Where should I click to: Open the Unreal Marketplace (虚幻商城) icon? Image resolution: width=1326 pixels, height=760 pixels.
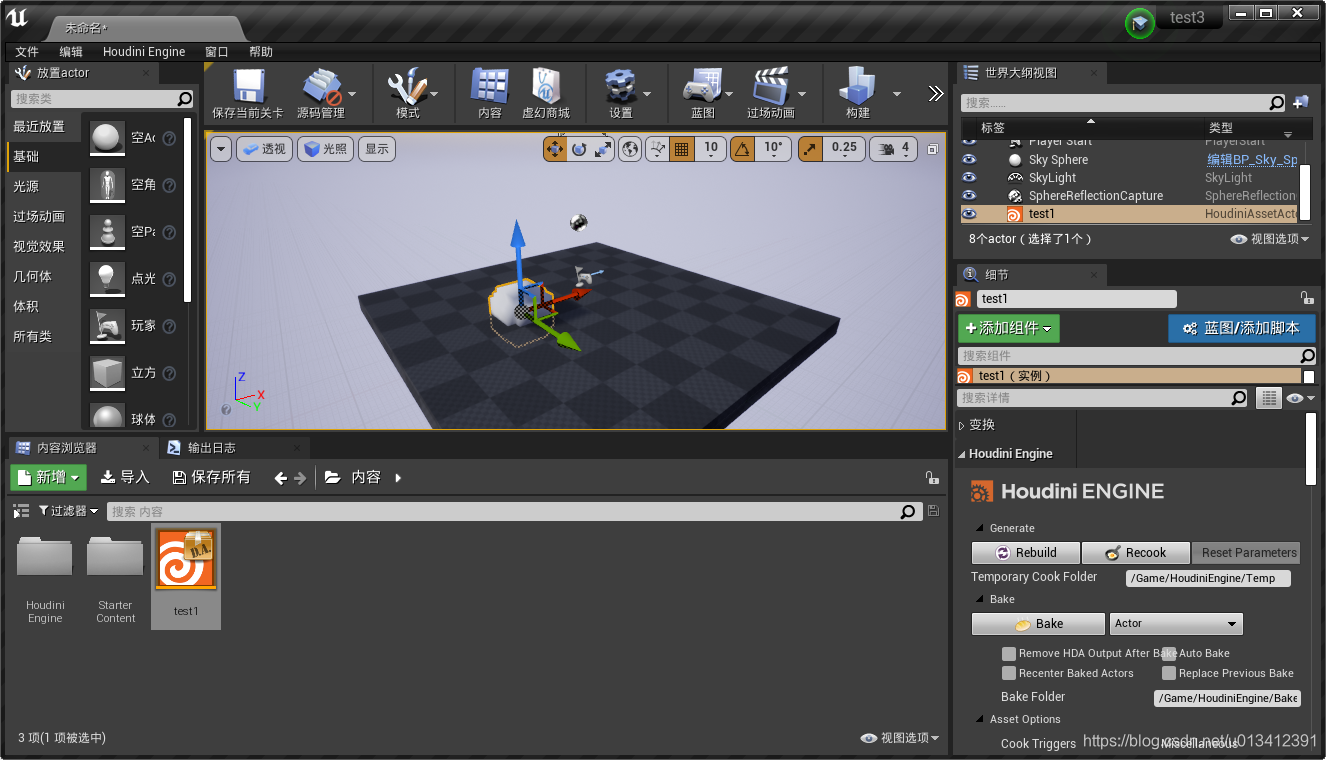[546, 87]
